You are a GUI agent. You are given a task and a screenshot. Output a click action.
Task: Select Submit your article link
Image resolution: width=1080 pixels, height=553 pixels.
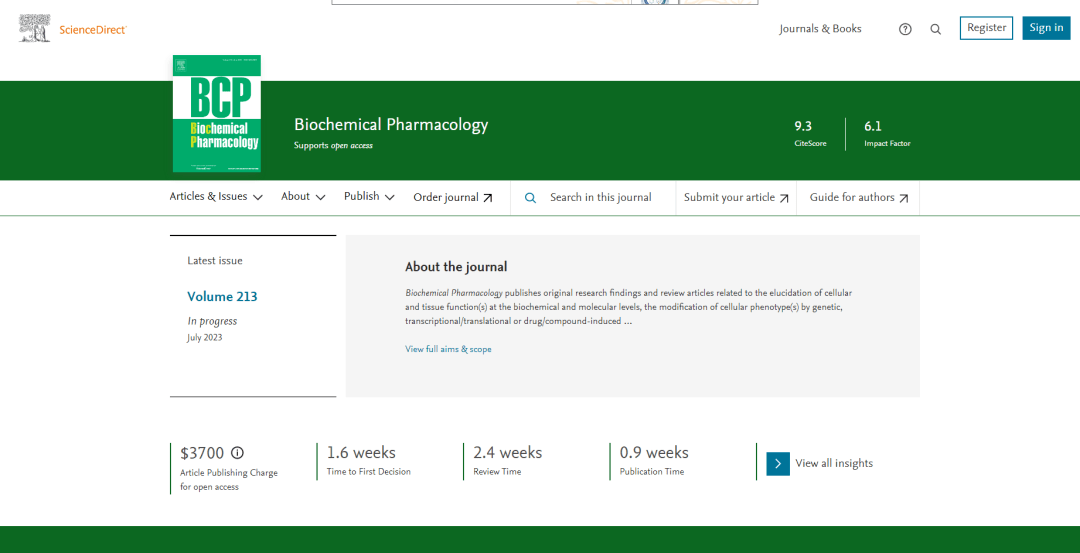point(729,198)
